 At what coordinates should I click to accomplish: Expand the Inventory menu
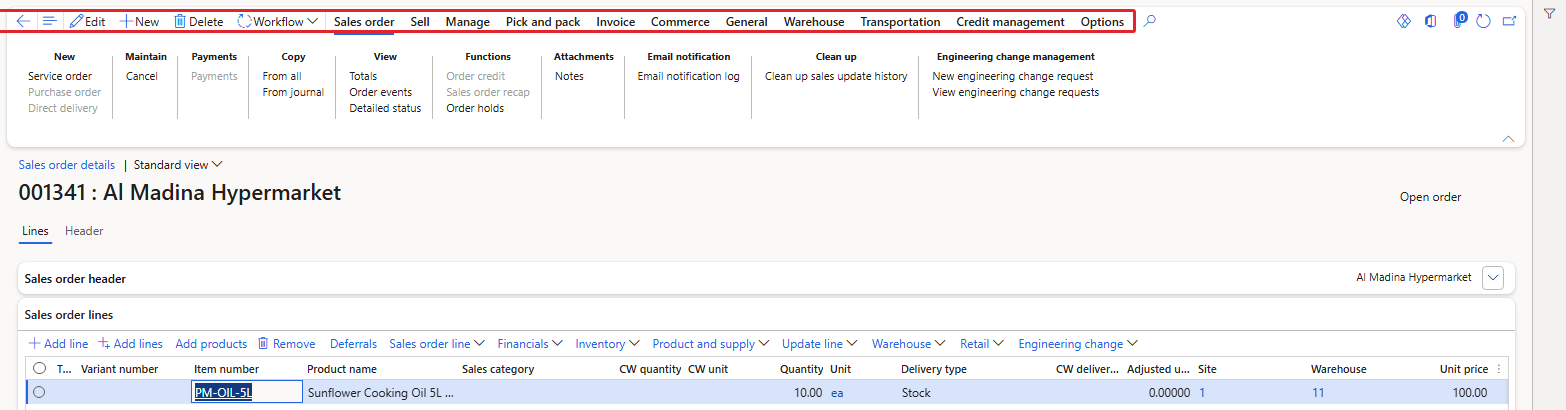coord(608,344)
